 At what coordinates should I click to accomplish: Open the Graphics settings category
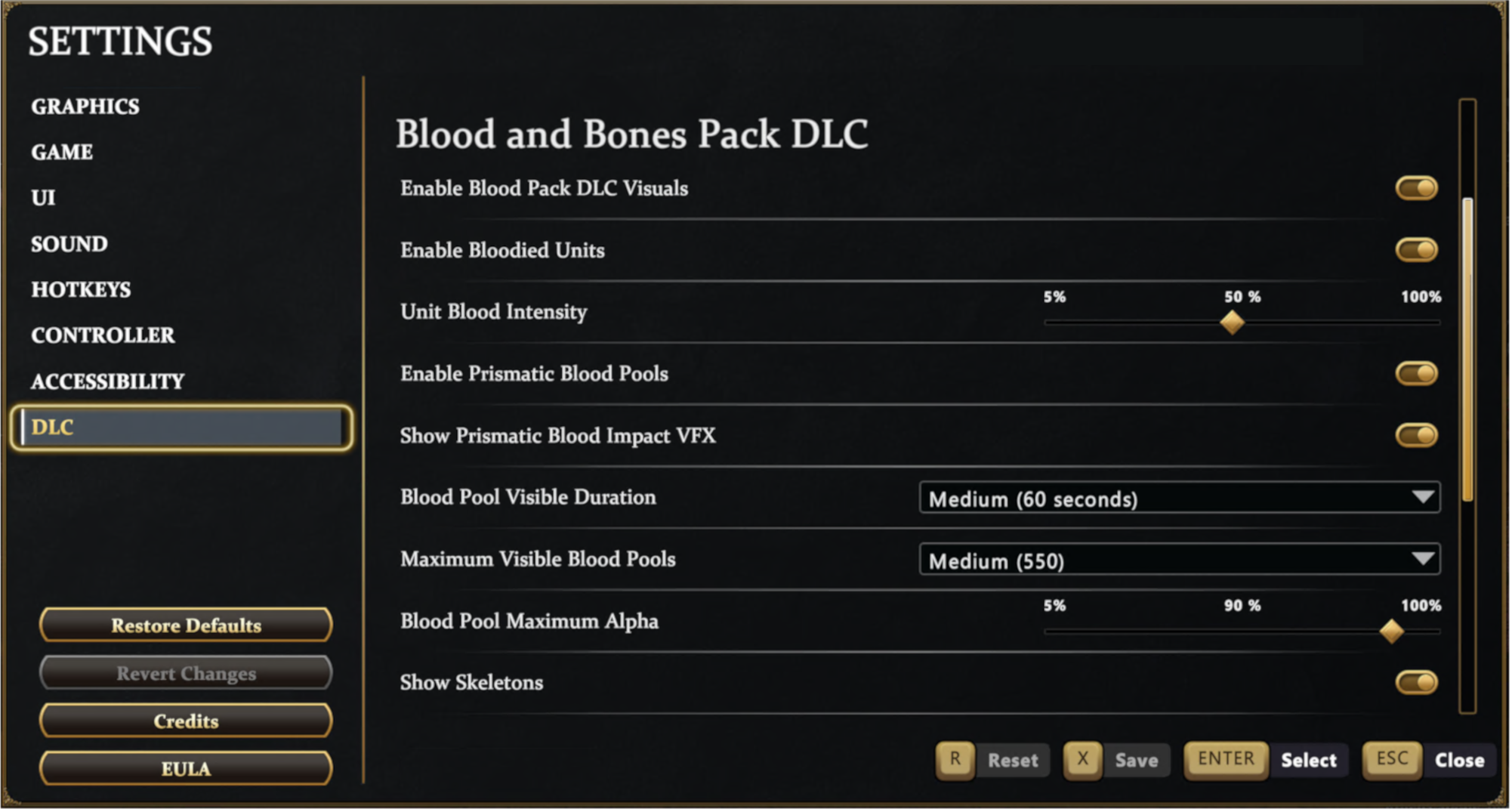click(x=85, y=107)
